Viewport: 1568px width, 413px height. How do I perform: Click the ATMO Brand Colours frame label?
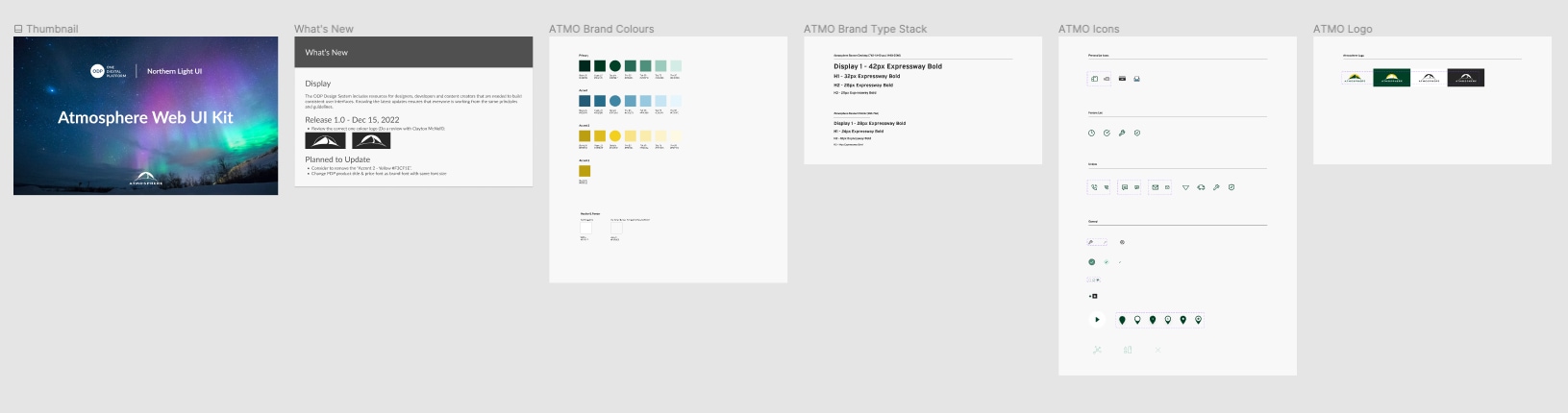click(601, 29)
